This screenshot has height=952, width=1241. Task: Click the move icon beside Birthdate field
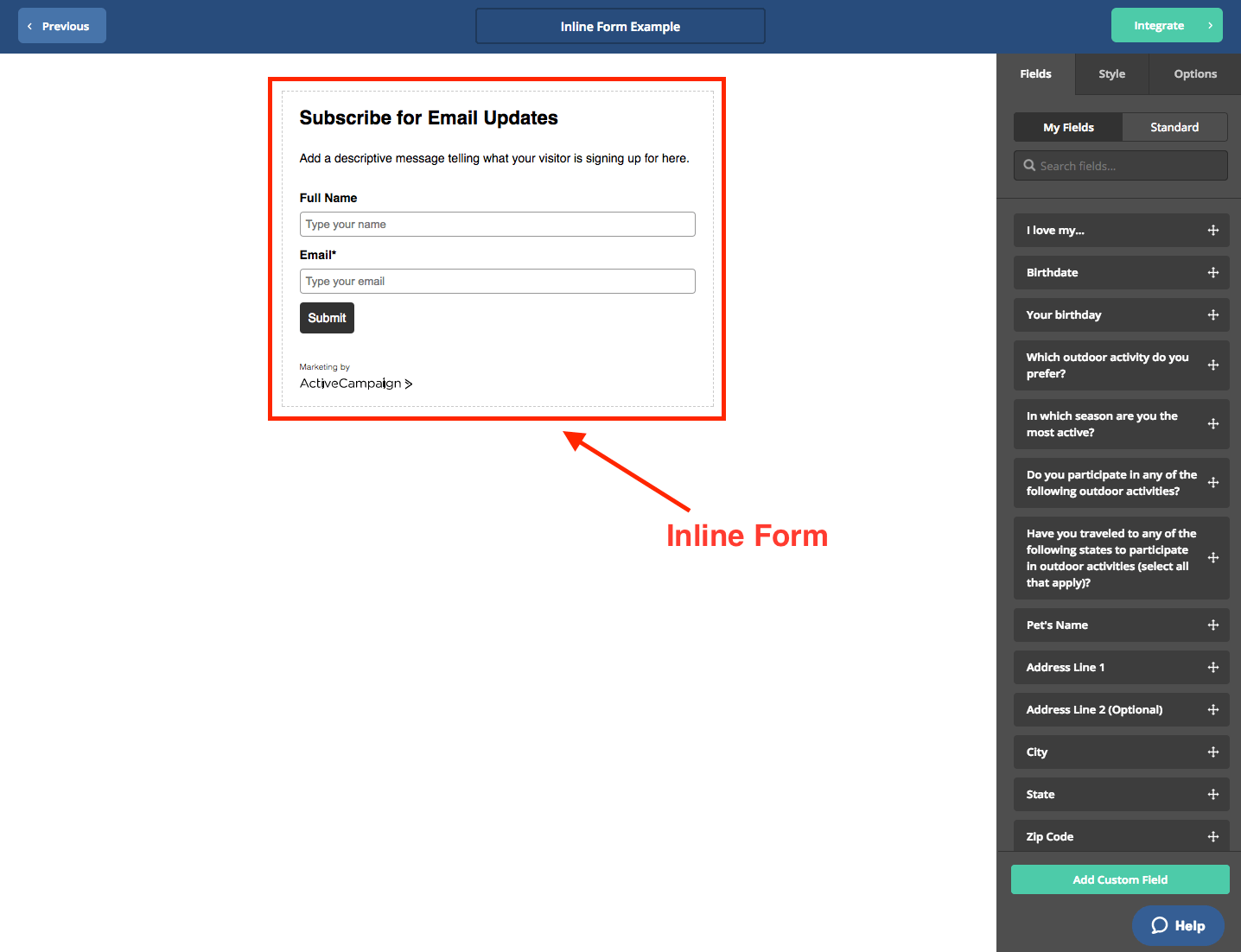[x=1212, y=273]
